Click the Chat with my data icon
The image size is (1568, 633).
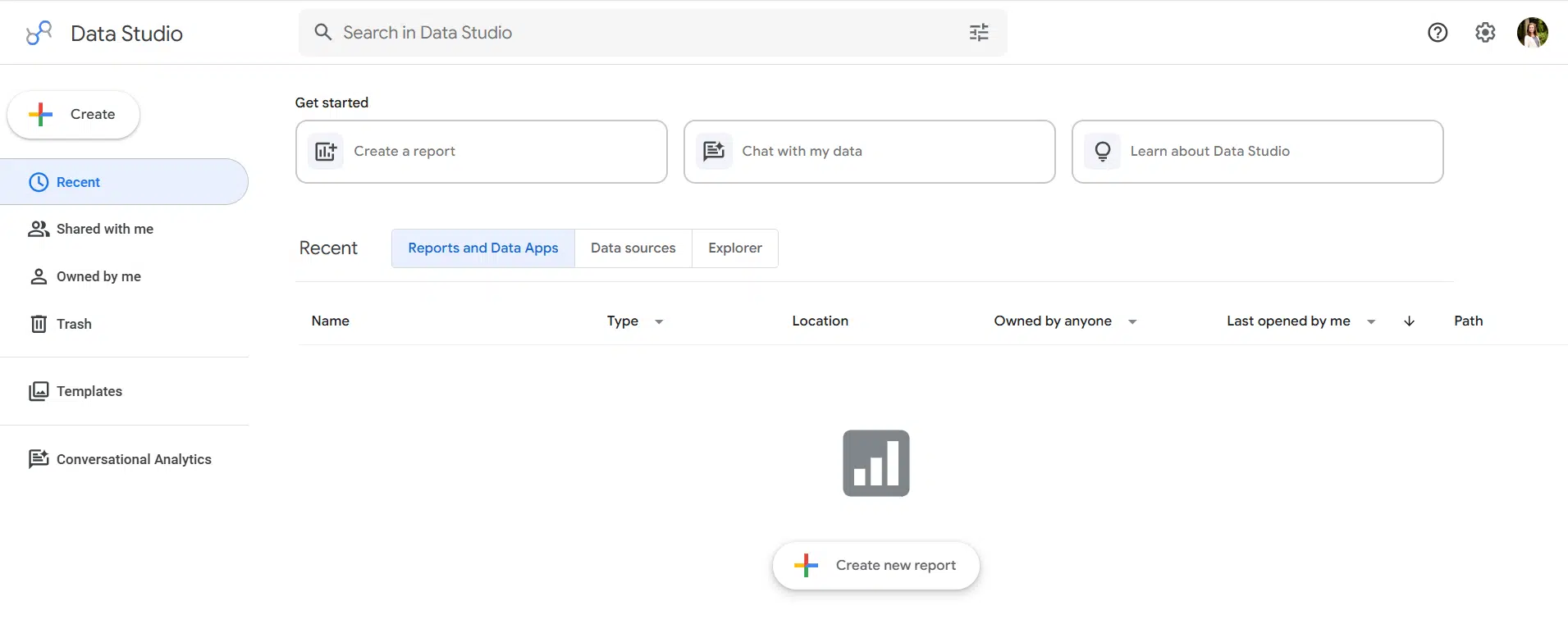pos(714,152)
